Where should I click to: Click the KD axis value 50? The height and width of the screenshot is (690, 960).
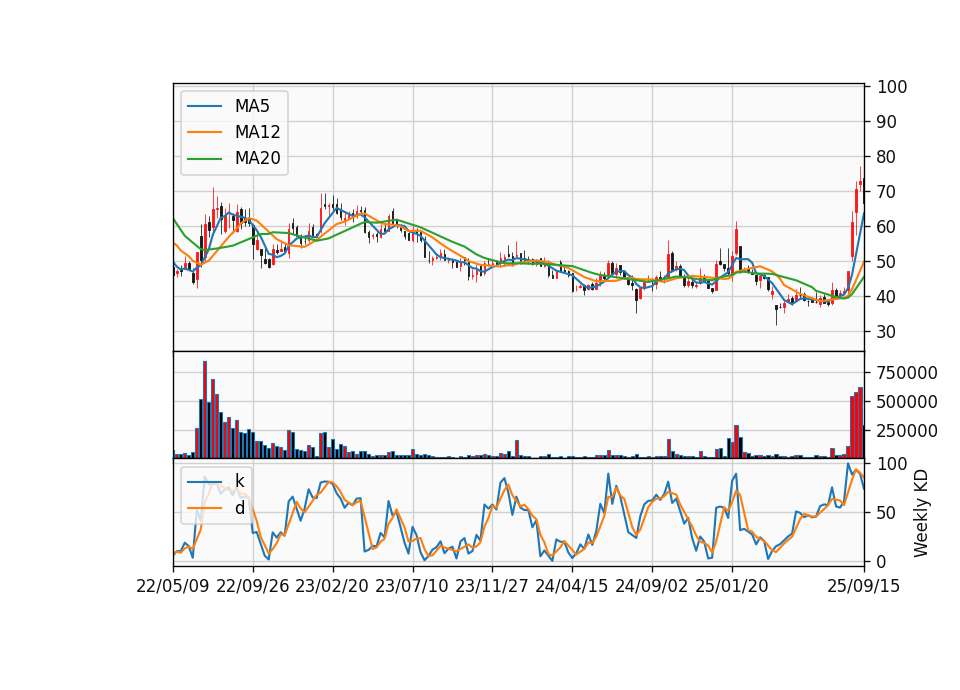click(887, 512)
